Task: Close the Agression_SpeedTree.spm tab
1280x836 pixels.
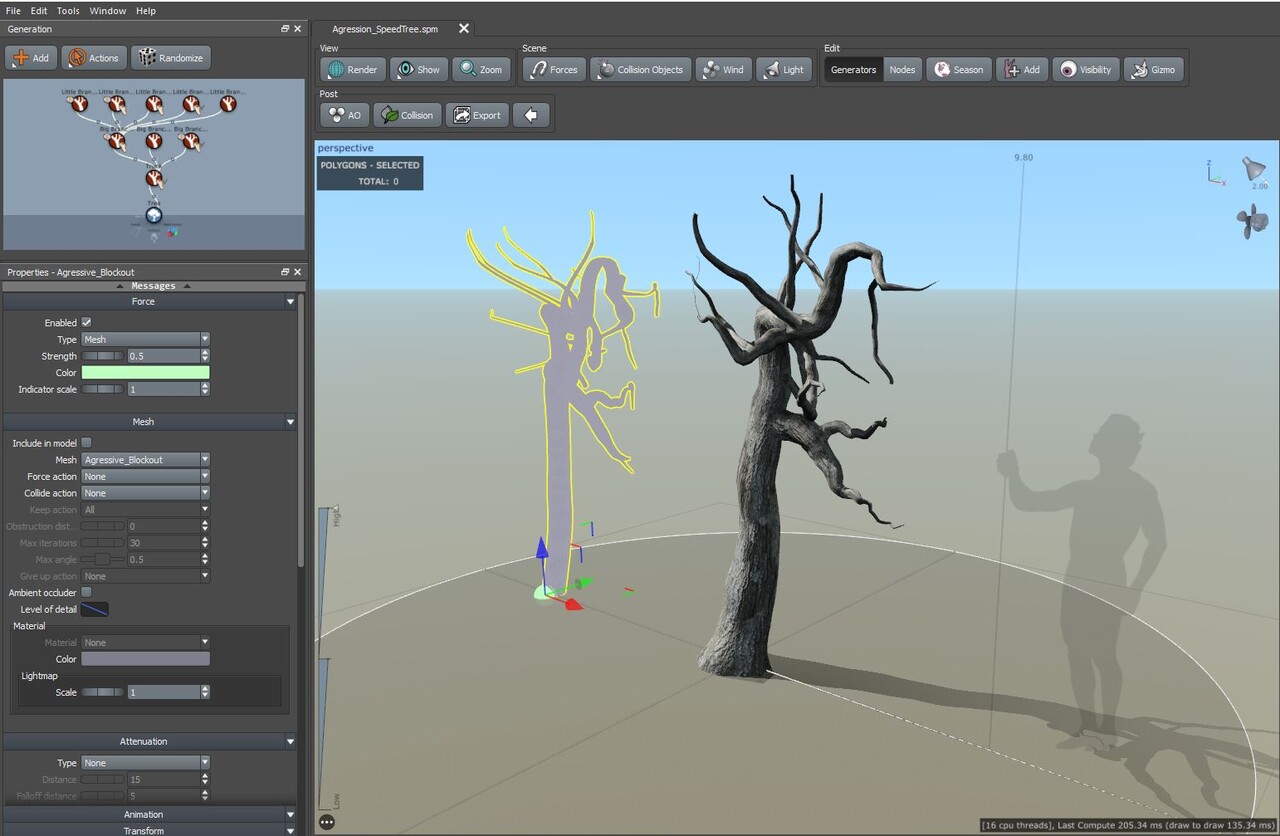Action: tap(464, 29)
